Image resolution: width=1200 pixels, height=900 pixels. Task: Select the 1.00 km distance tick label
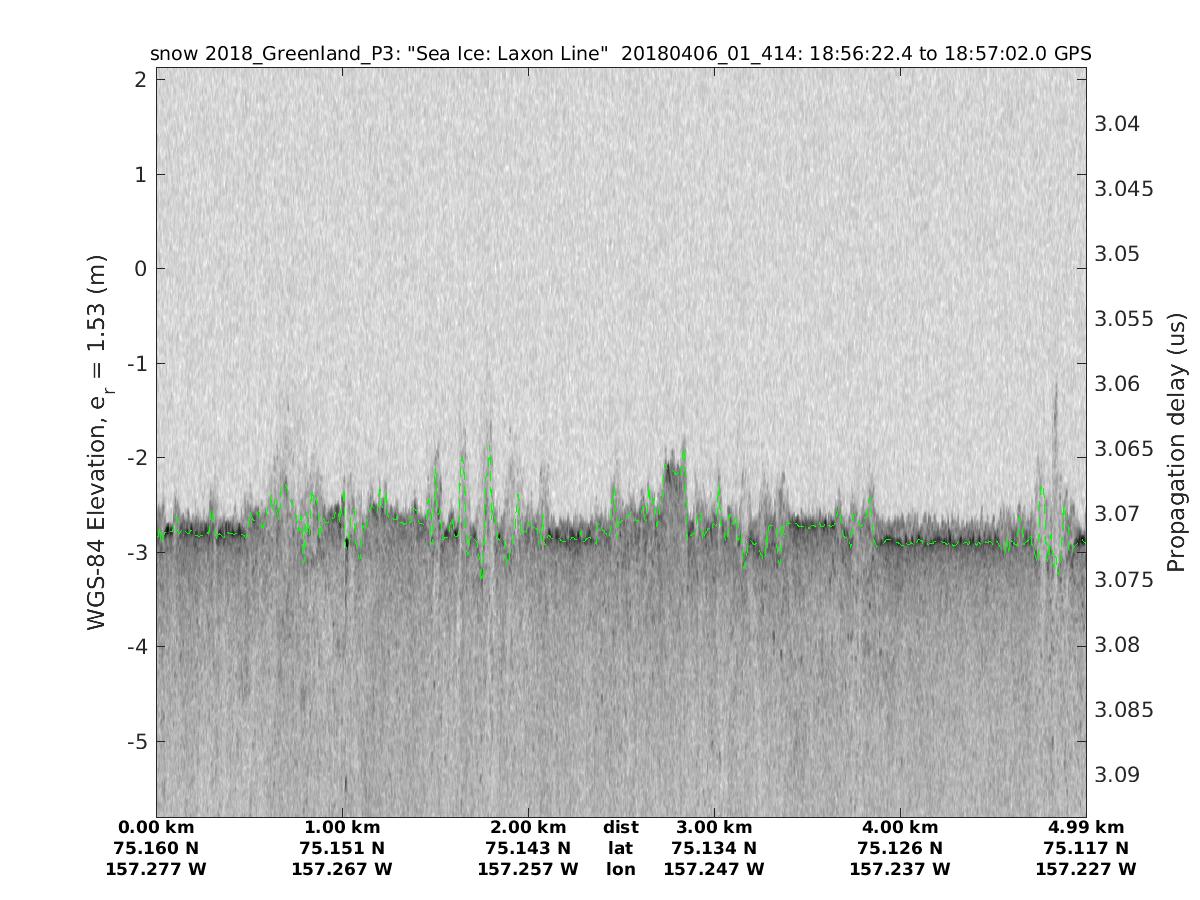click(342, 827)
